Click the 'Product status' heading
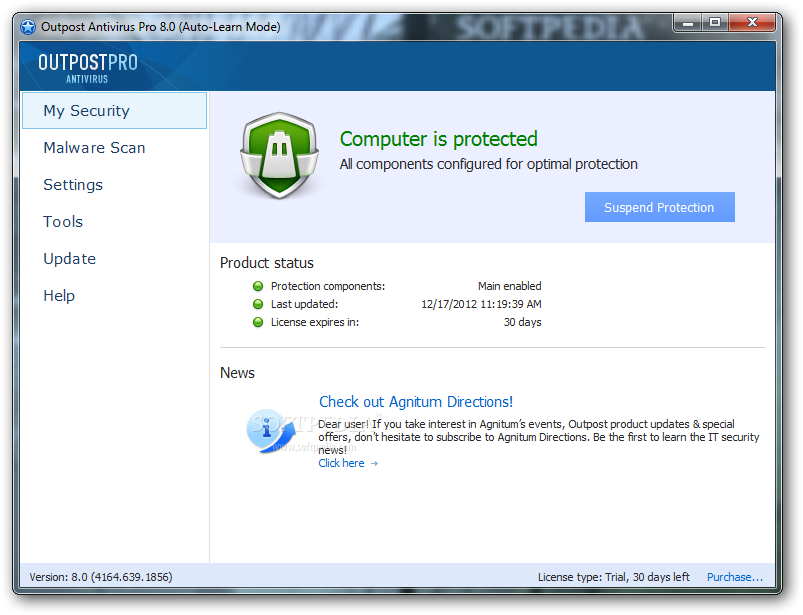 click(267, 263)
